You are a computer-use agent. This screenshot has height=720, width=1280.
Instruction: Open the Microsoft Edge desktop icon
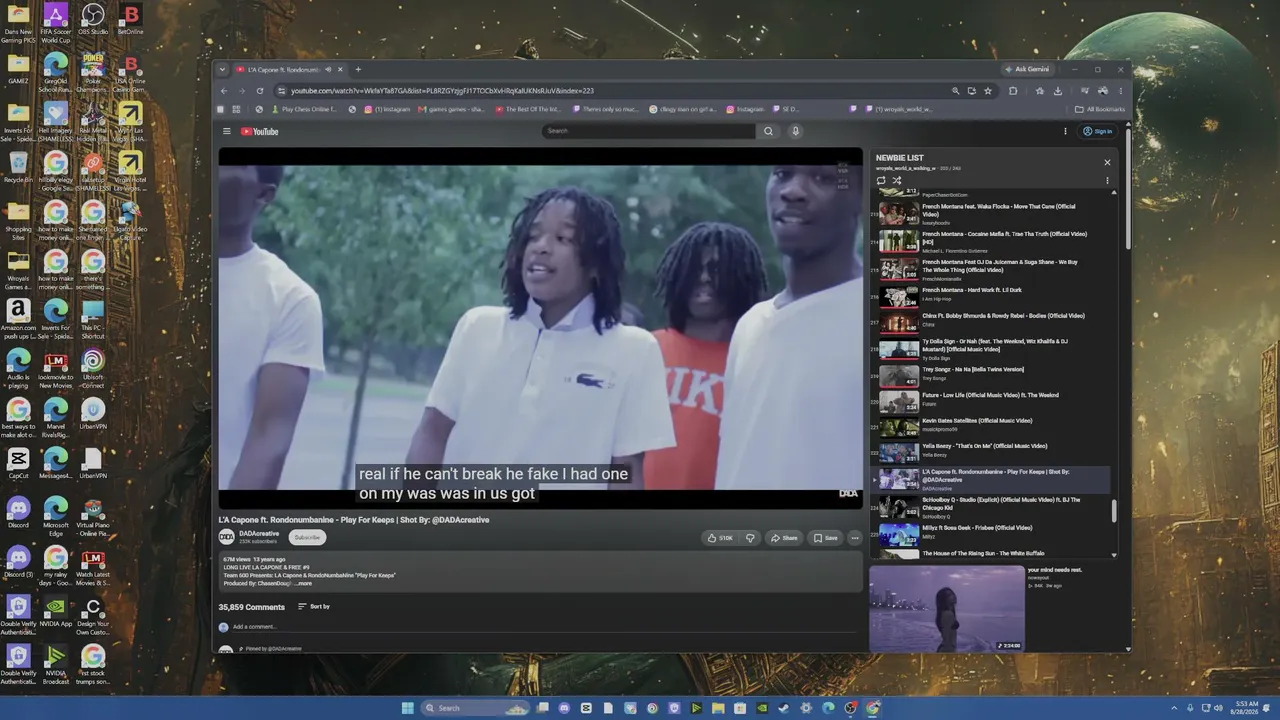coord(56,515)
